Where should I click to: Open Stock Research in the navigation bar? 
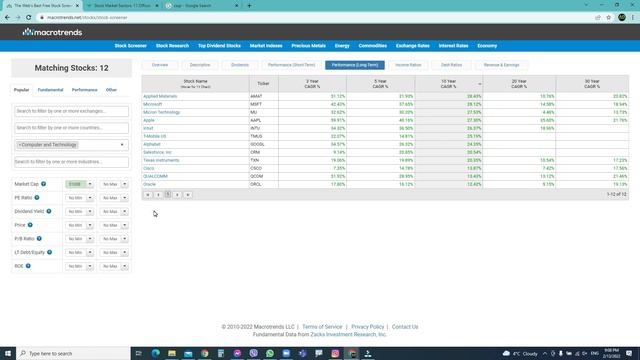coord(172,46)
